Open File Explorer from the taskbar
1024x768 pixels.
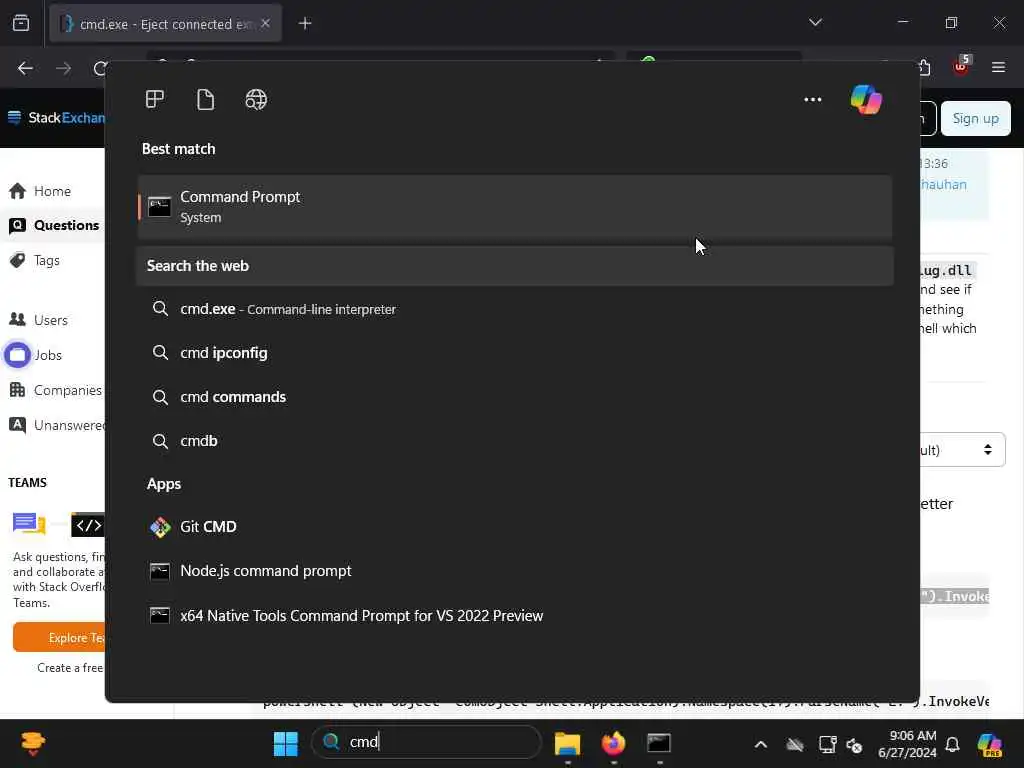click(568, 743)
